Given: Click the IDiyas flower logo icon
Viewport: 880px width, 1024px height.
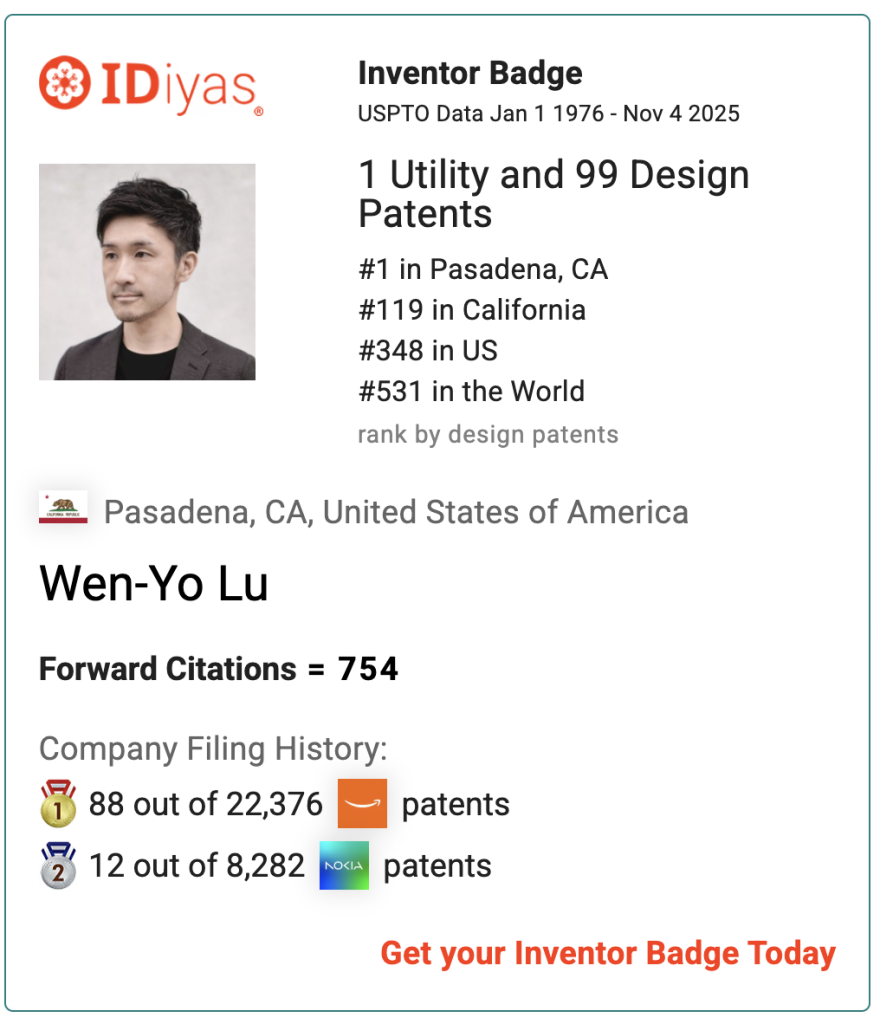Looking at the screenshot, I should coord(64,83).
